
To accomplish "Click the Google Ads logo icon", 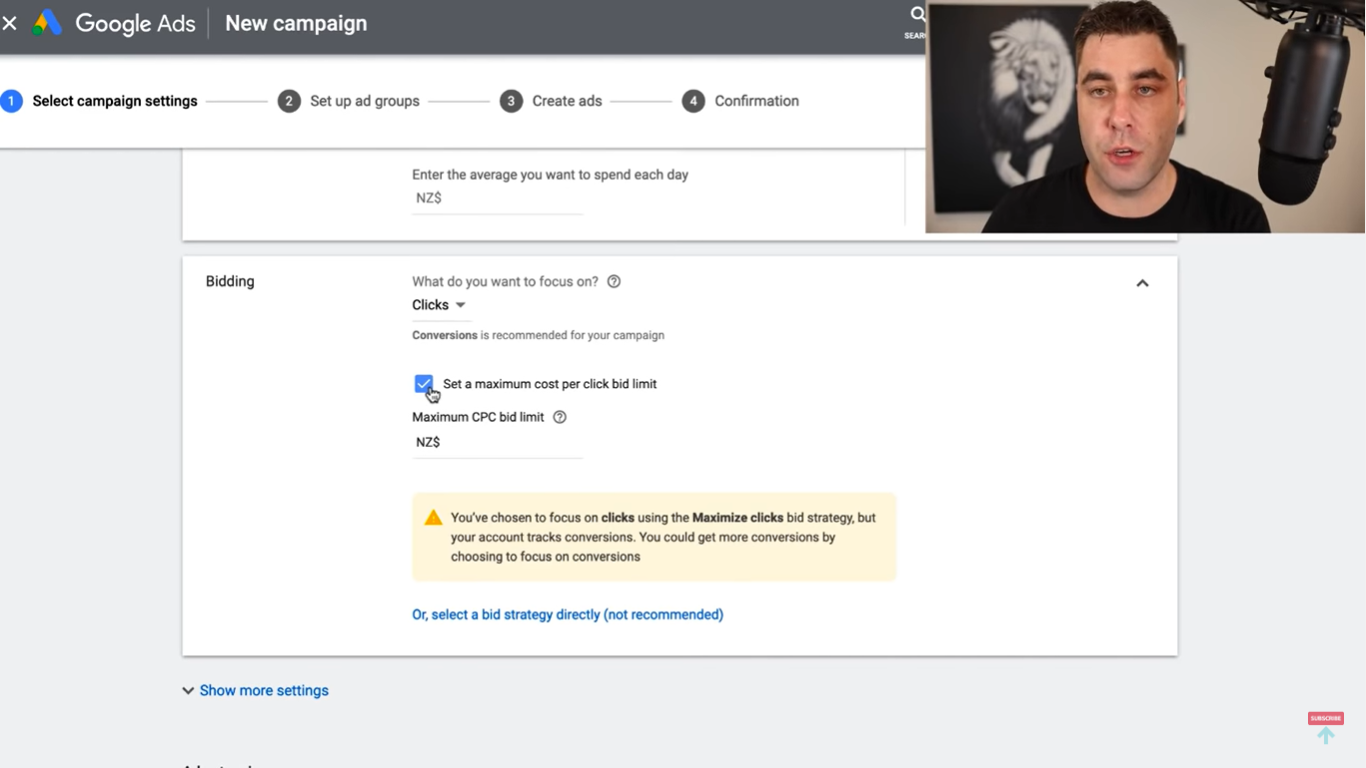I will pos(47,23).
